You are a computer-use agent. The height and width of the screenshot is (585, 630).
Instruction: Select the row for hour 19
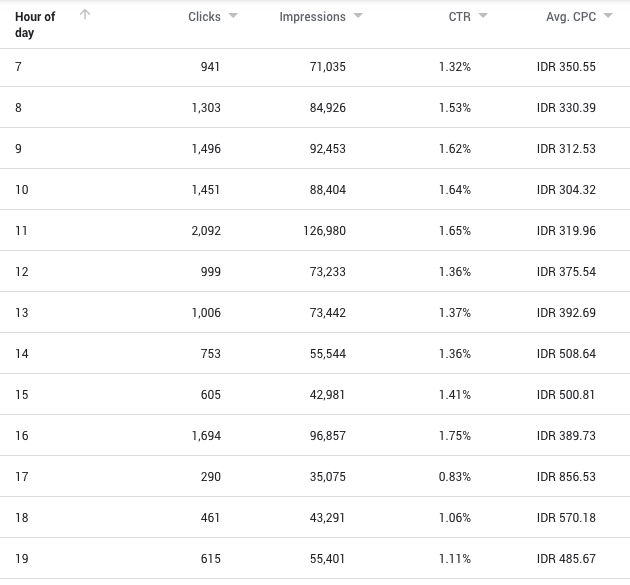[x=315, y=559]
